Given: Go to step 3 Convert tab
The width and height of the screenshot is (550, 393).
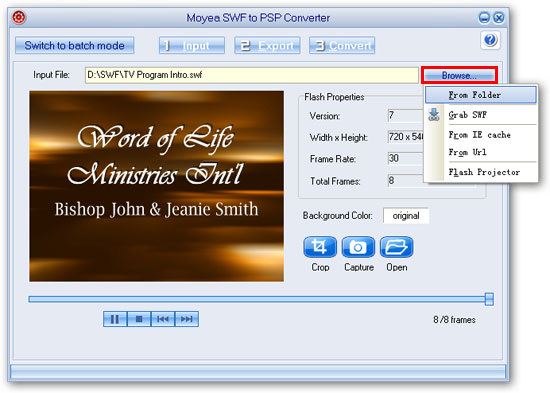Looking at the screenshot, I should pos(342,46).
